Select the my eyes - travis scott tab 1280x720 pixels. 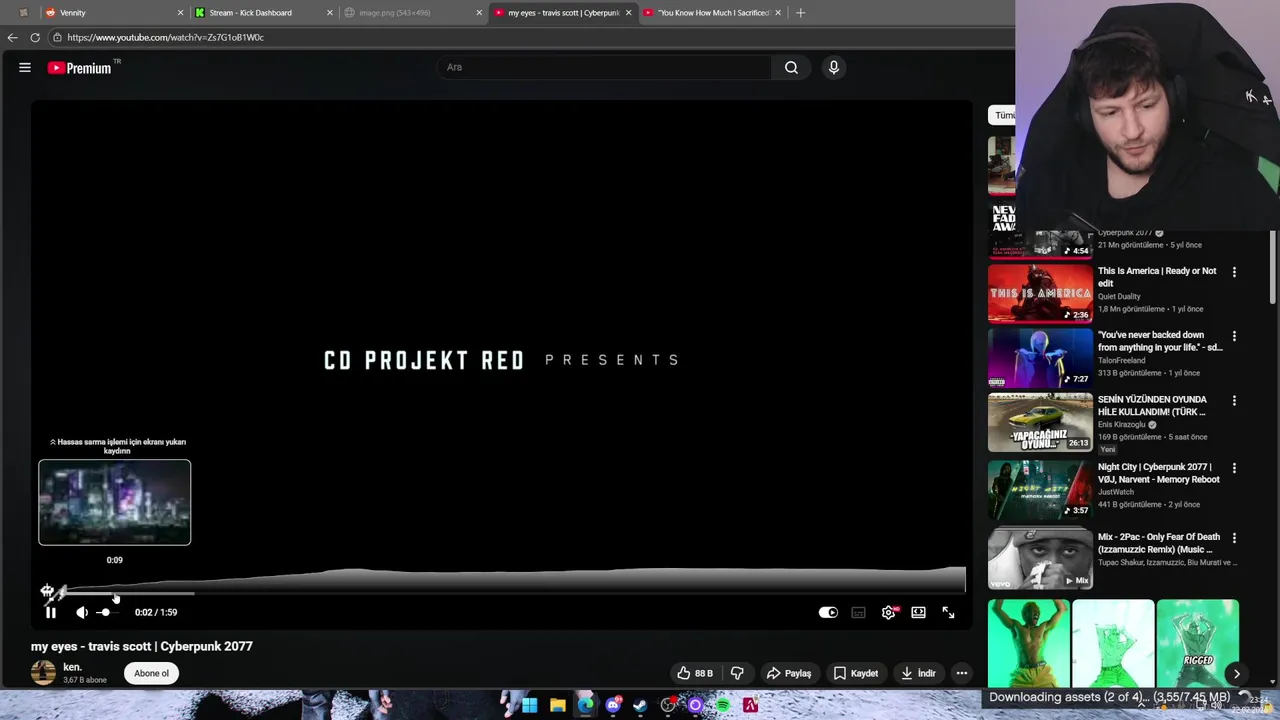point(562,13)
